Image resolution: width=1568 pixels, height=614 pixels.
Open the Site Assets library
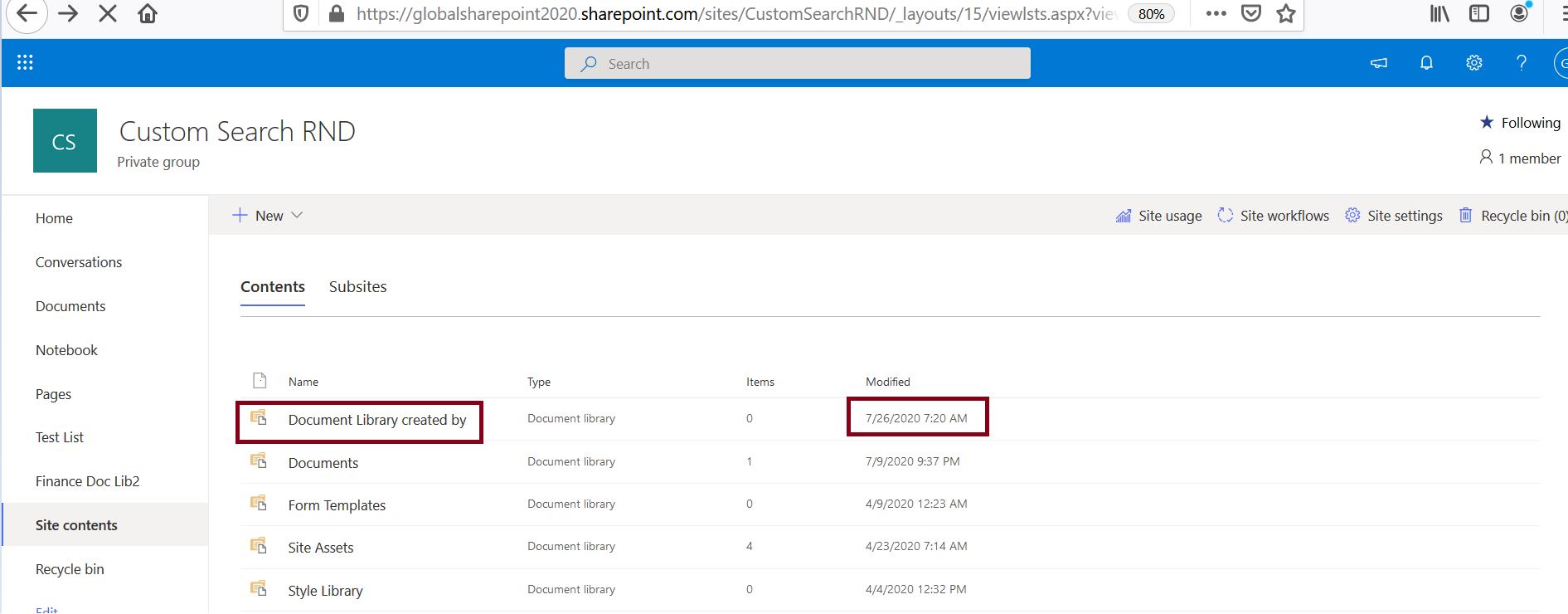[x=321, y=548]
